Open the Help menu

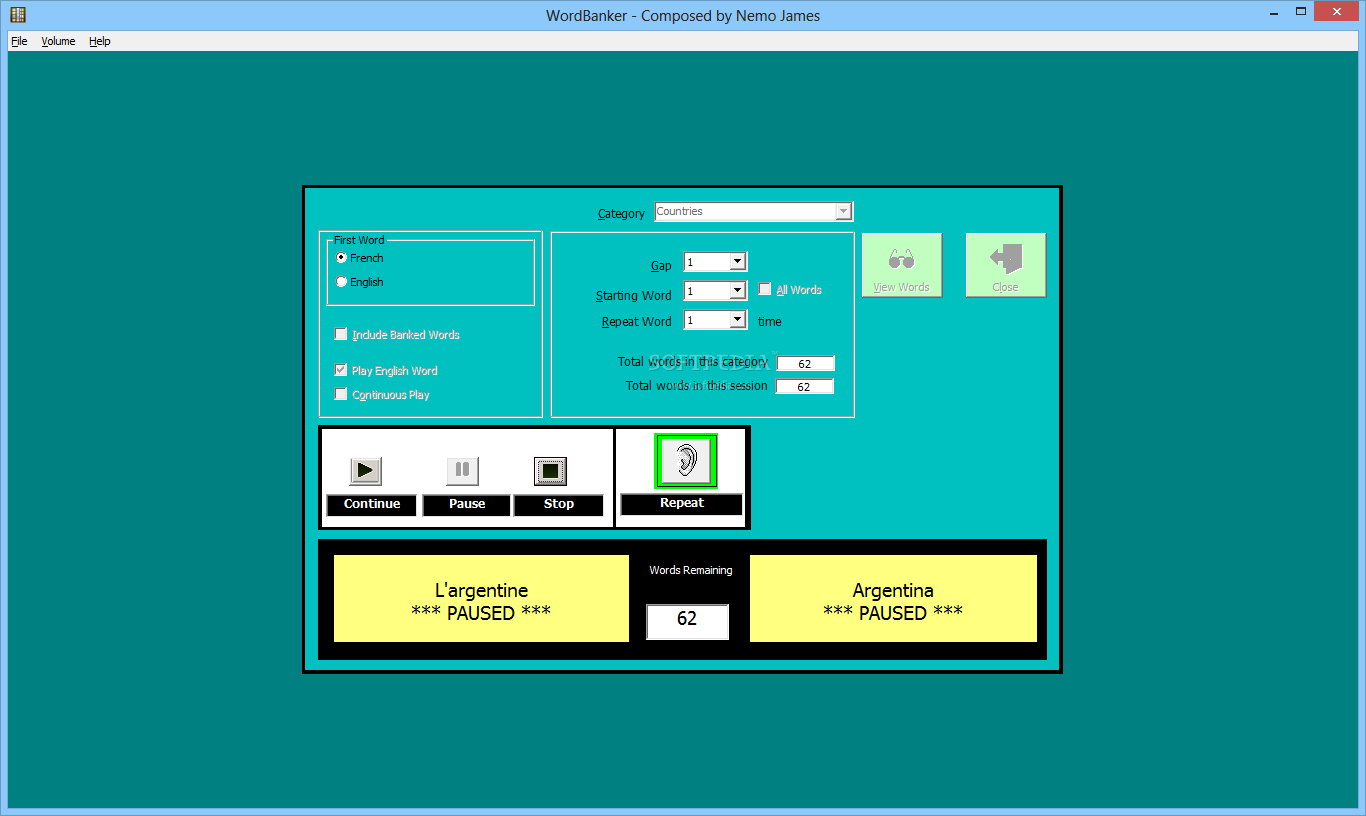point(99,41)
